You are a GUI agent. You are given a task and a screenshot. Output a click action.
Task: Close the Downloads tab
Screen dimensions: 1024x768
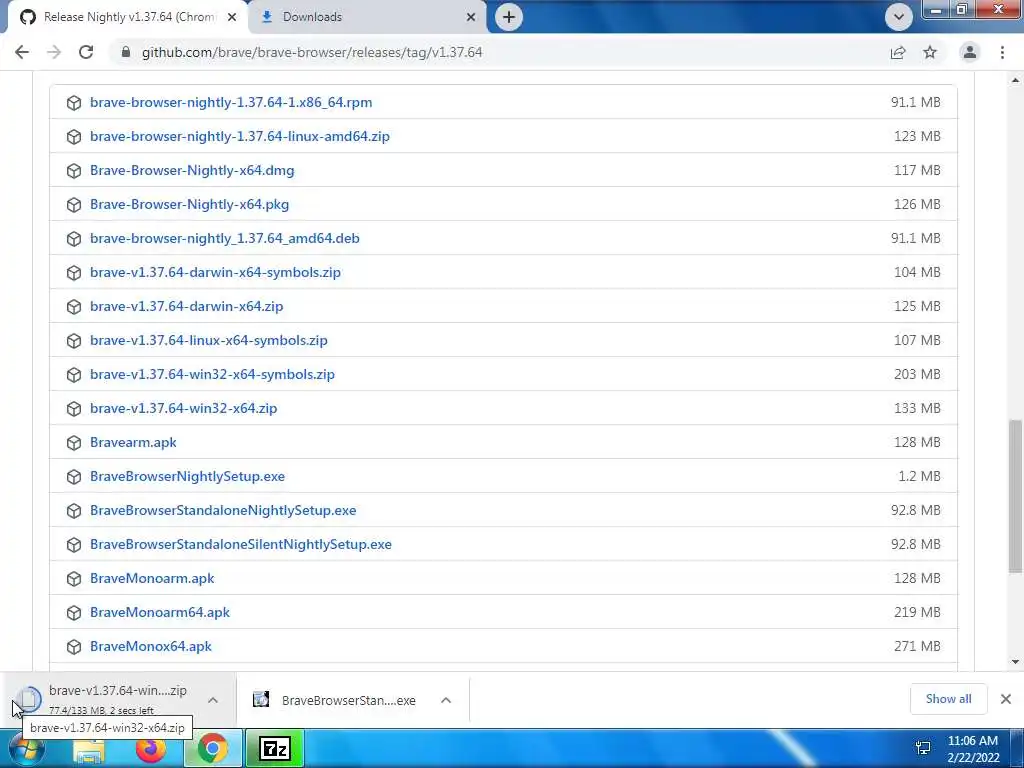click(x=471, y=18)
